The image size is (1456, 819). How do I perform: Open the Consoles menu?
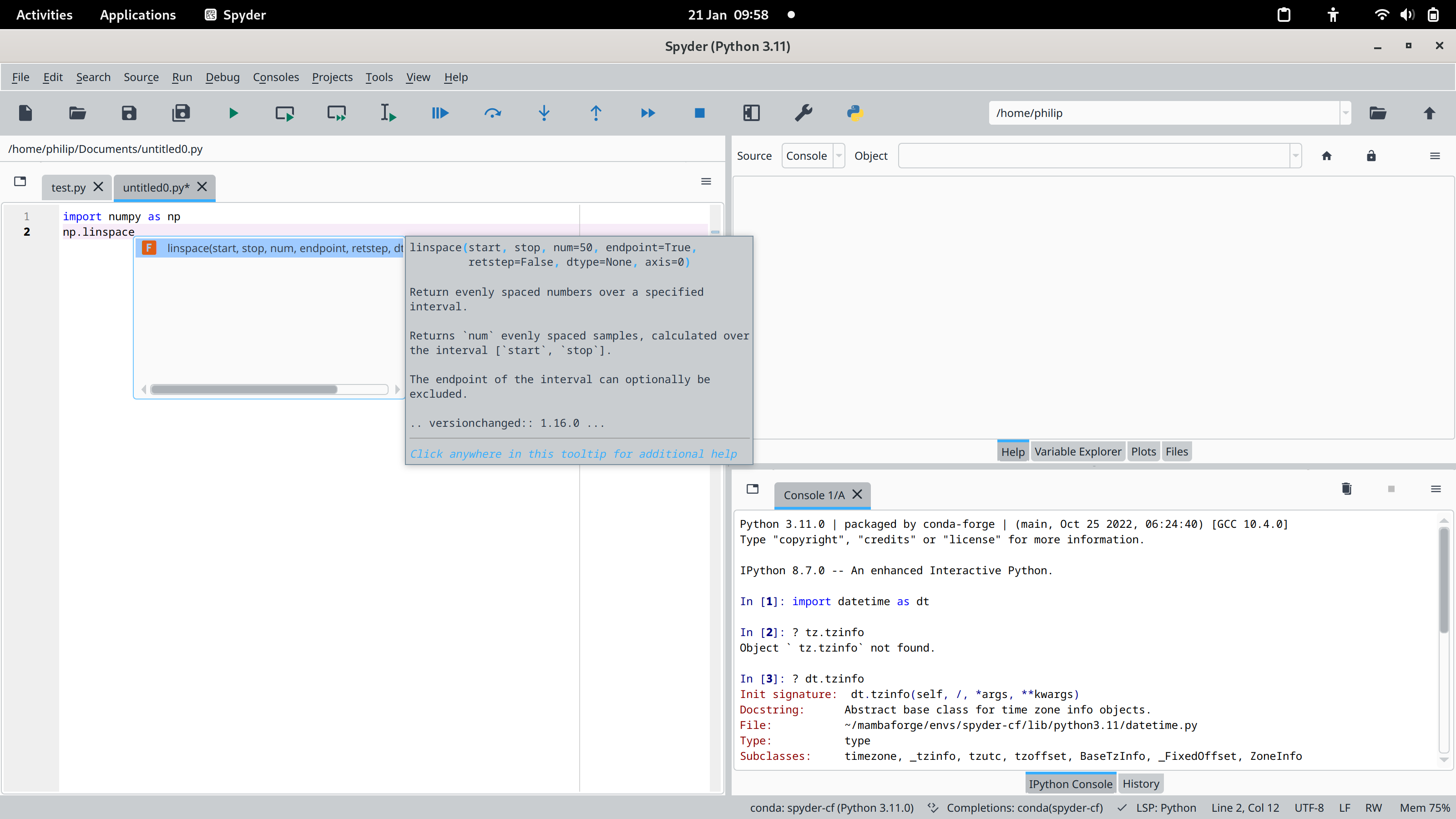pyautogui.click(x=275, y=77)
